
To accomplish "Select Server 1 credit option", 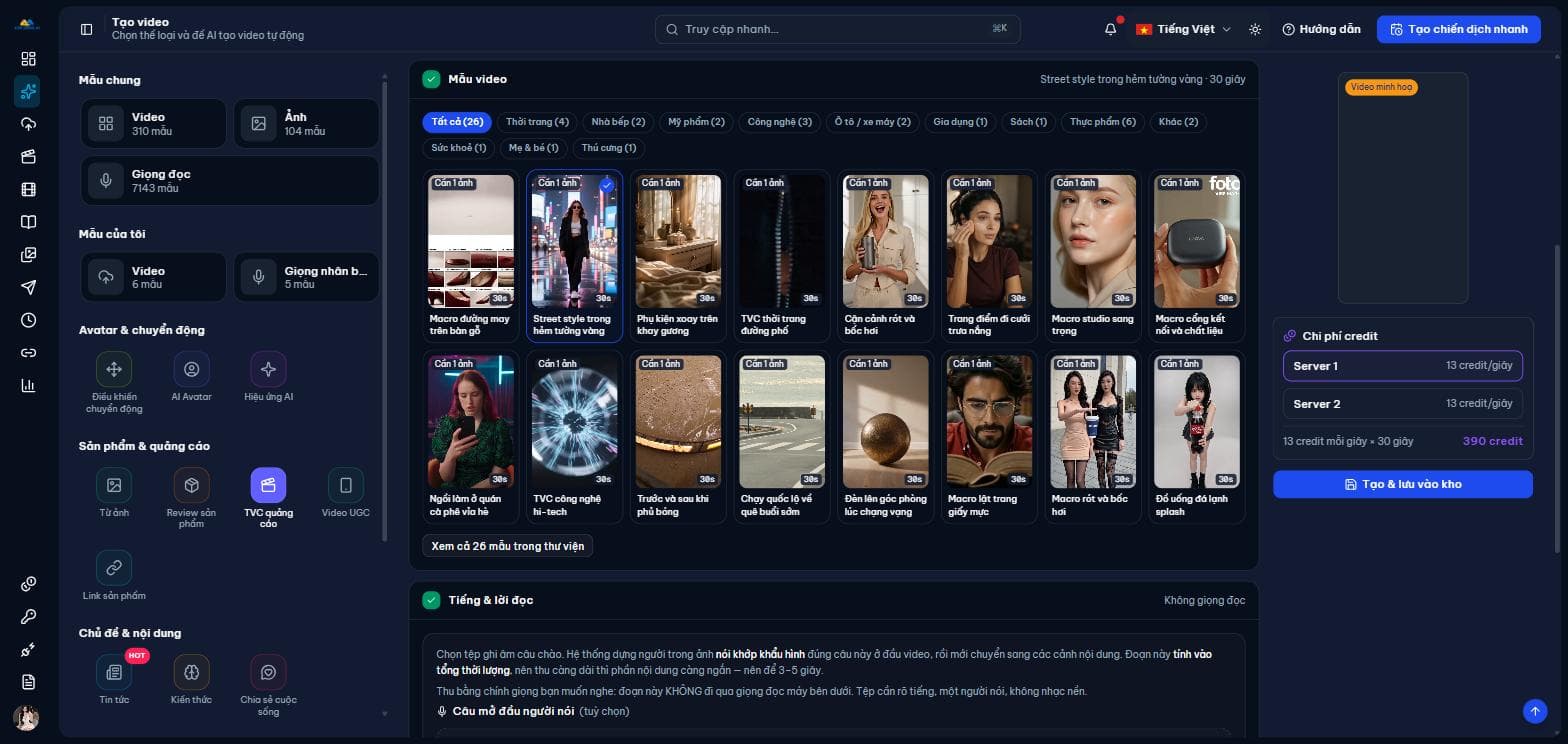I will click(x=1402, y=366).
